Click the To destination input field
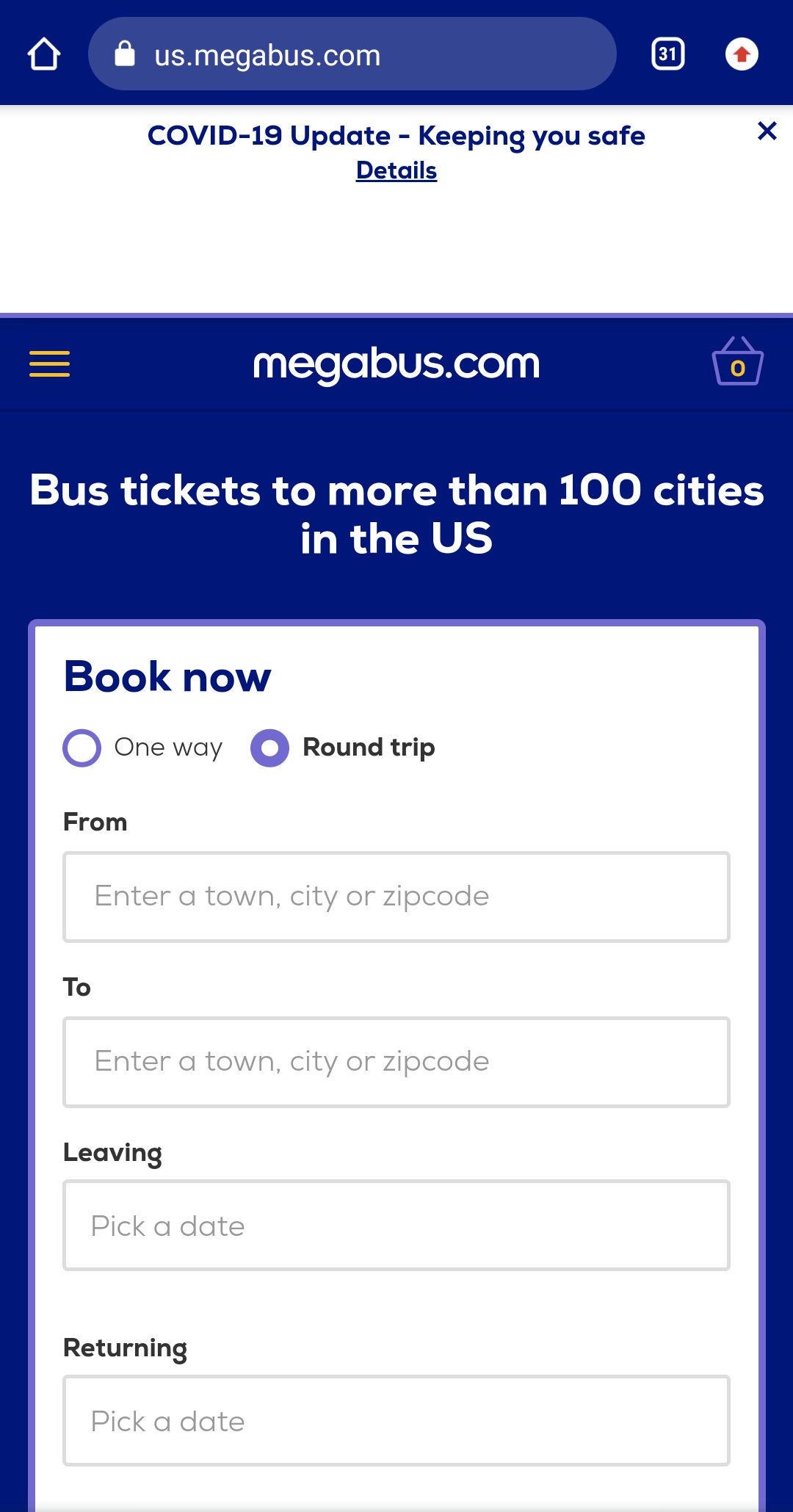The width and height of the screenshot is (793, 1512). (x=396, y=1062)
